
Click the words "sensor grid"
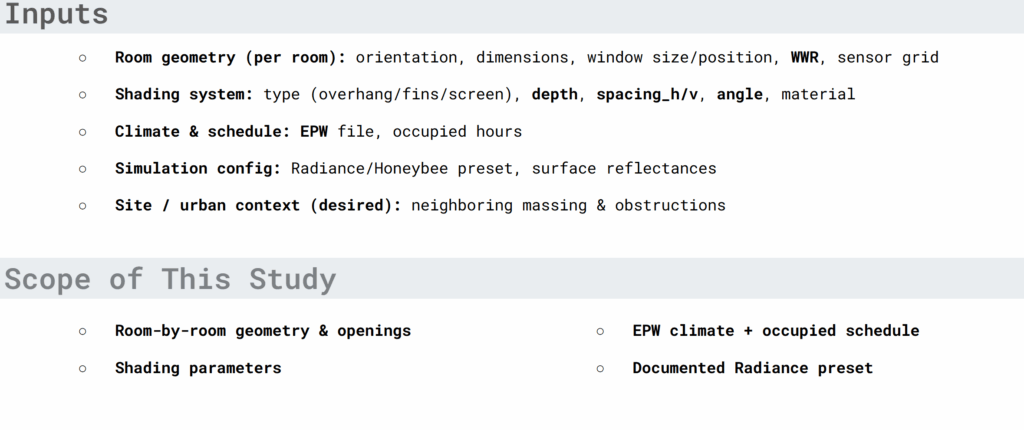point(888,57)
